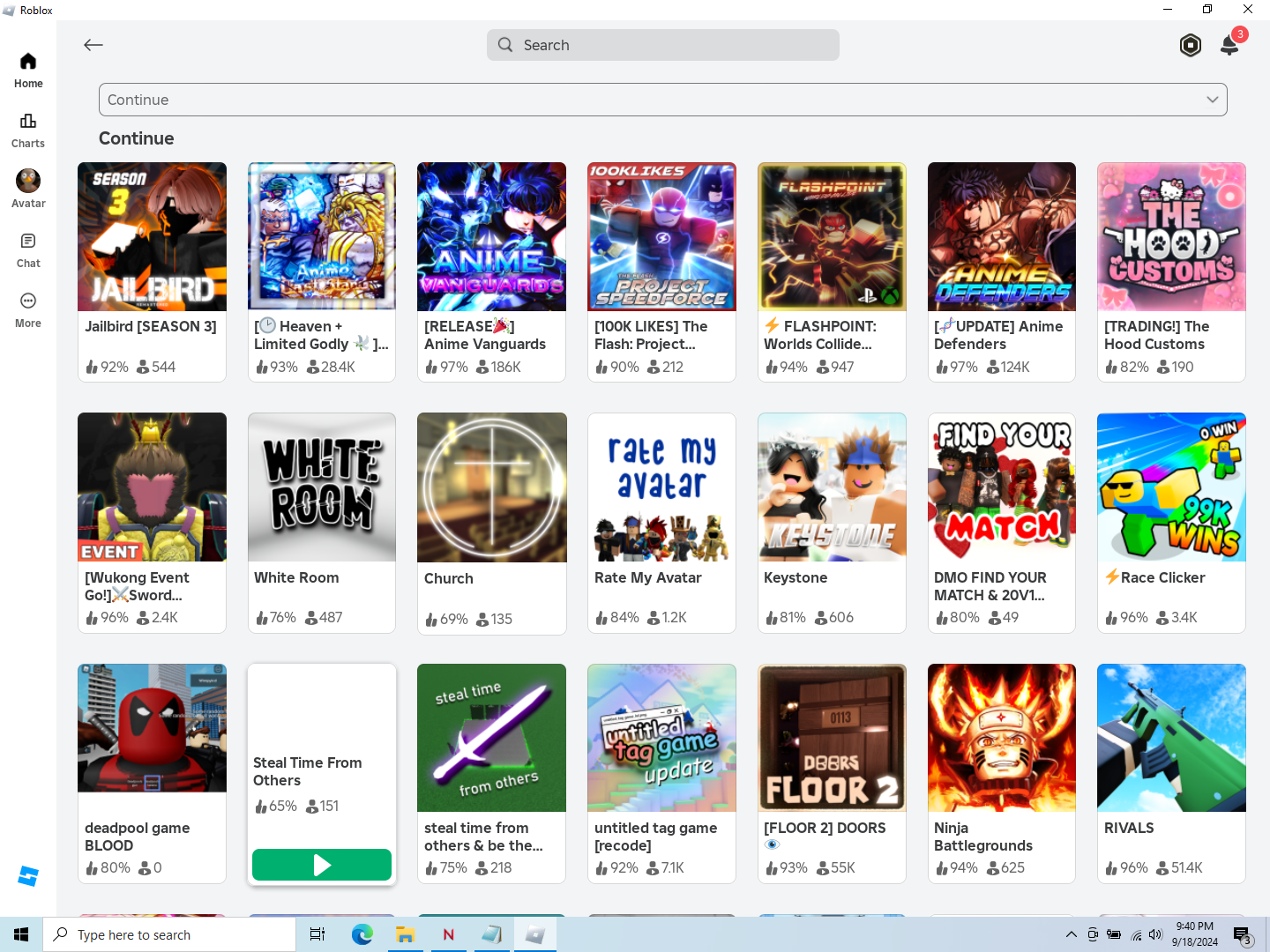Open the Race Clicker thumbnail

pyautogui.click(x=1171, y=487)
